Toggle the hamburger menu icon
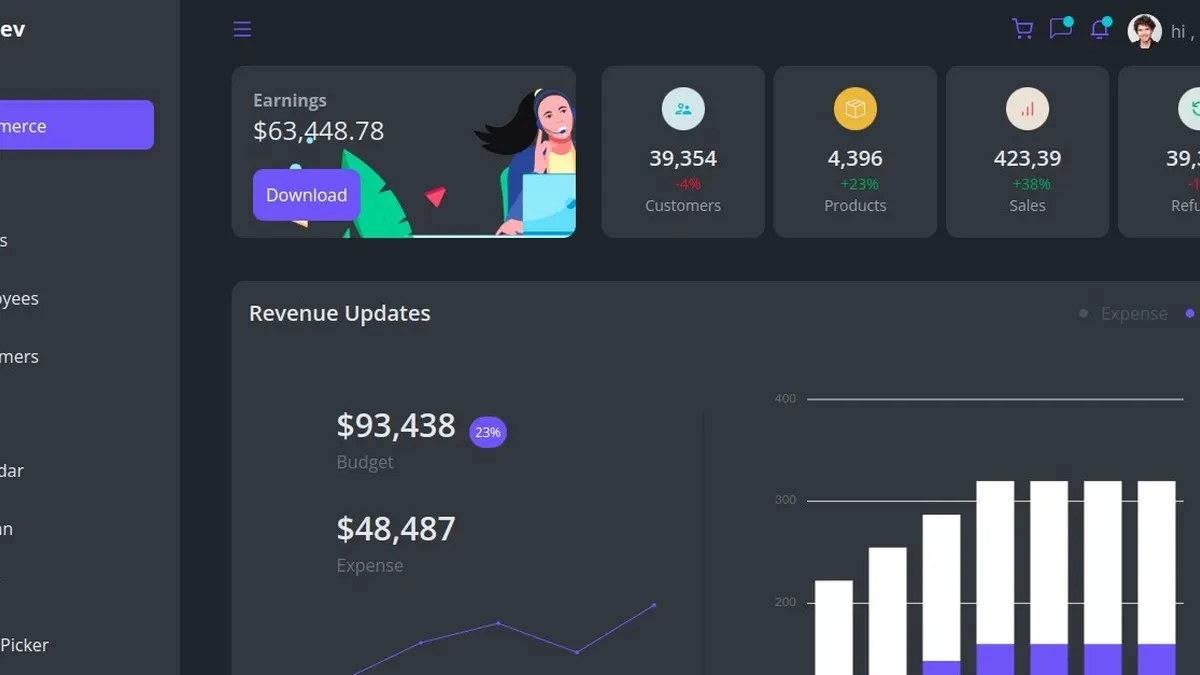This screenshot has height=675, width=1200. tap(242, 29)
